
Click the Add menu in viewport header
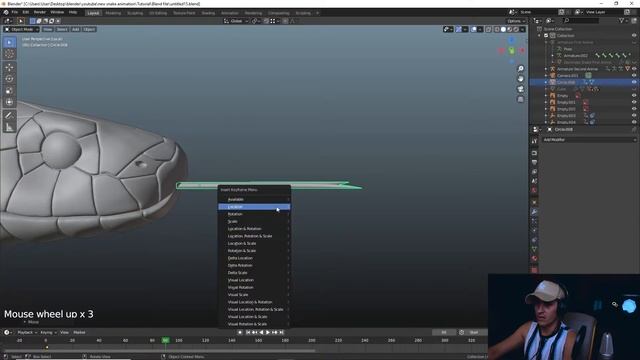[x=76, y=29]
